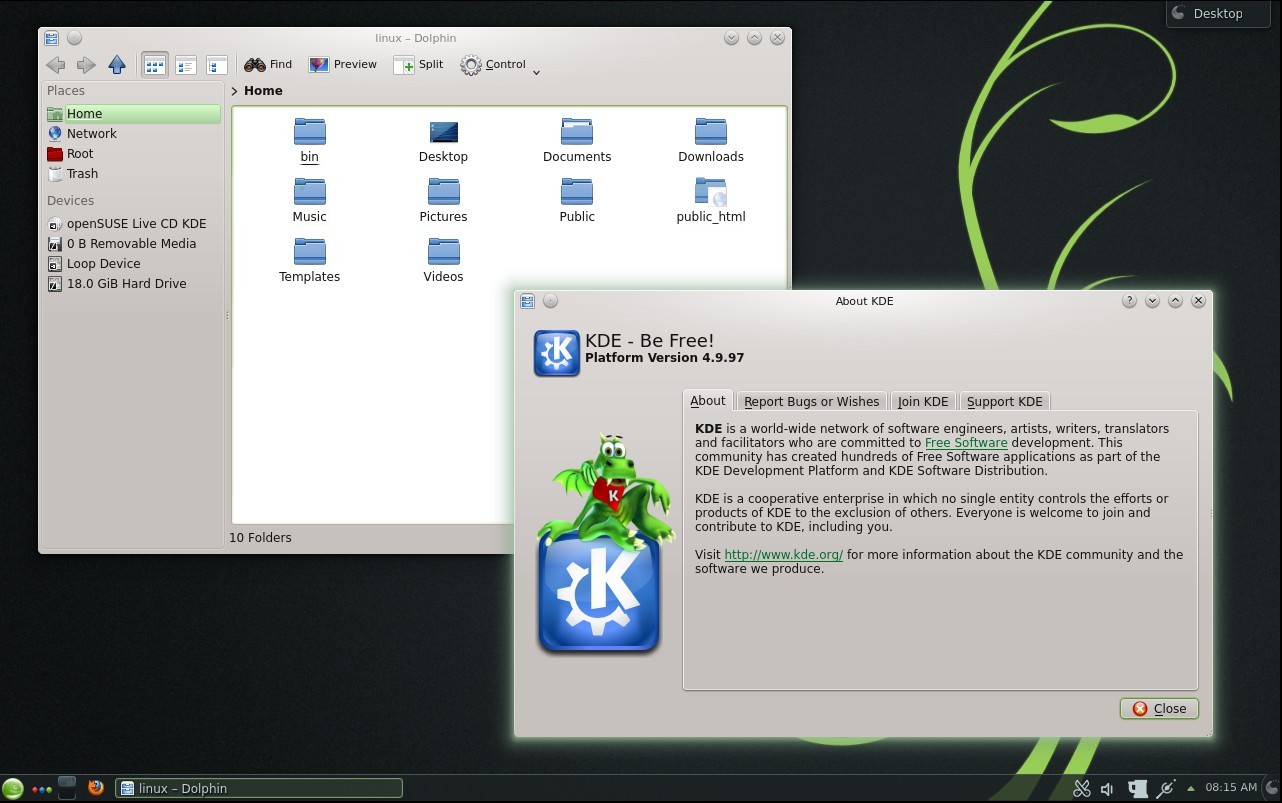Open Dolphin window menu icon in title bar

[52, 38]
